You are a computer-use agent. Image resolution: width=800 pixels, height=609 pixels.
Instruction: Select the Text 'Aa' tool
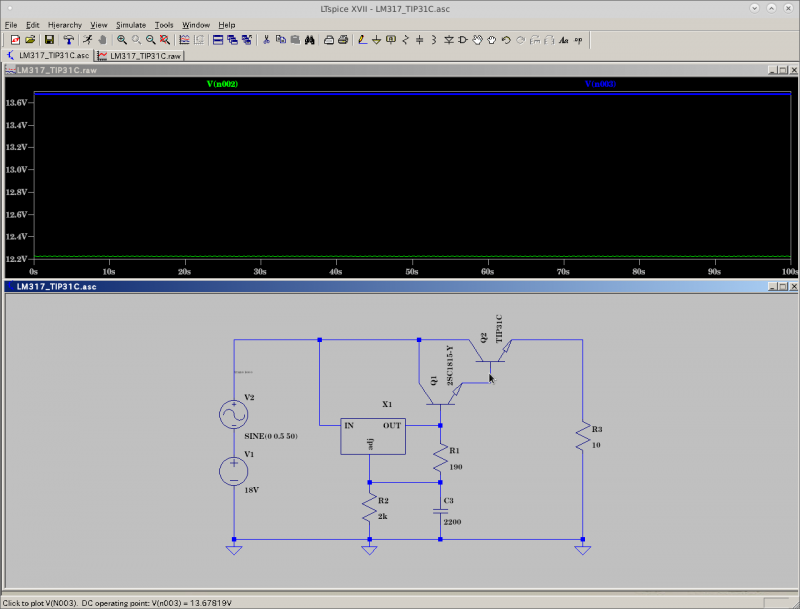(x=564, y=40)
